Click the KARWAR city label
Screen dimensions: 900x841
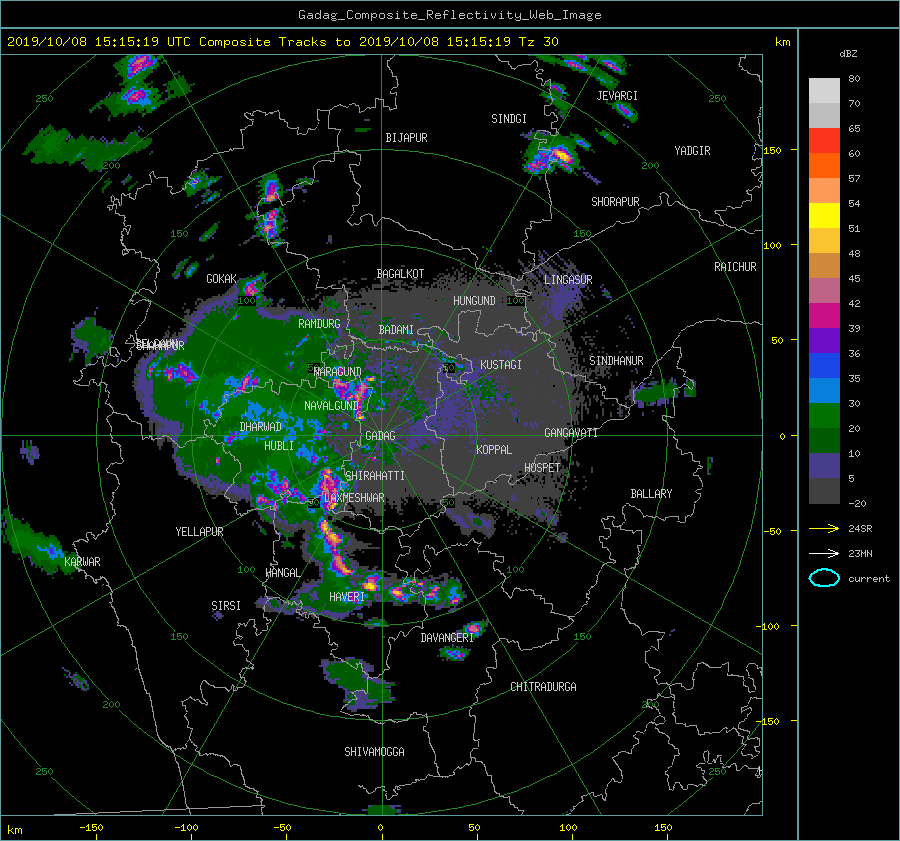(x=82, y=562)
